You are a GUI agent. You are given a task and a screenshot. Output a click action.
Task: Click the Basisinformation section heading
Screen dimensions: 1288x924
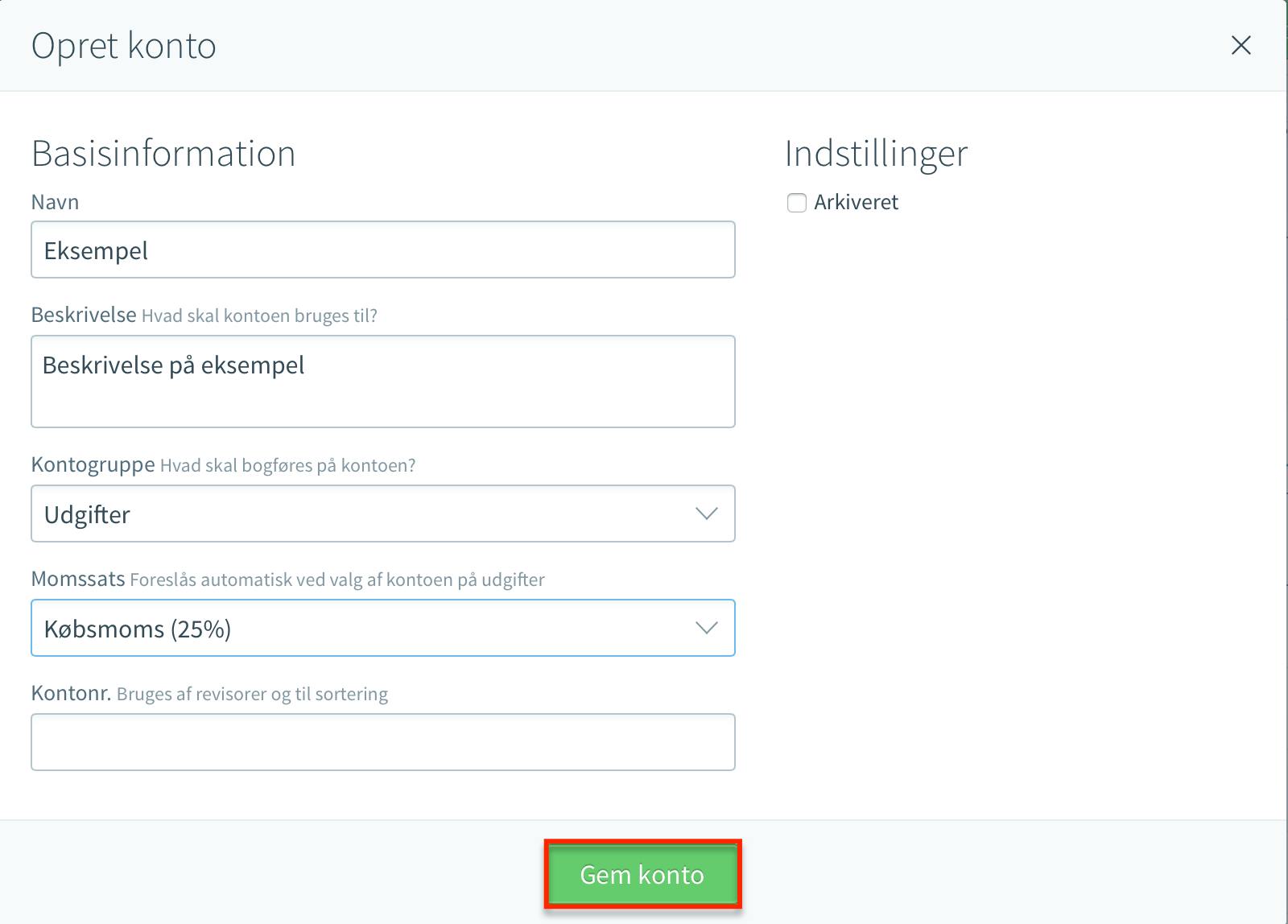point(163,153)
